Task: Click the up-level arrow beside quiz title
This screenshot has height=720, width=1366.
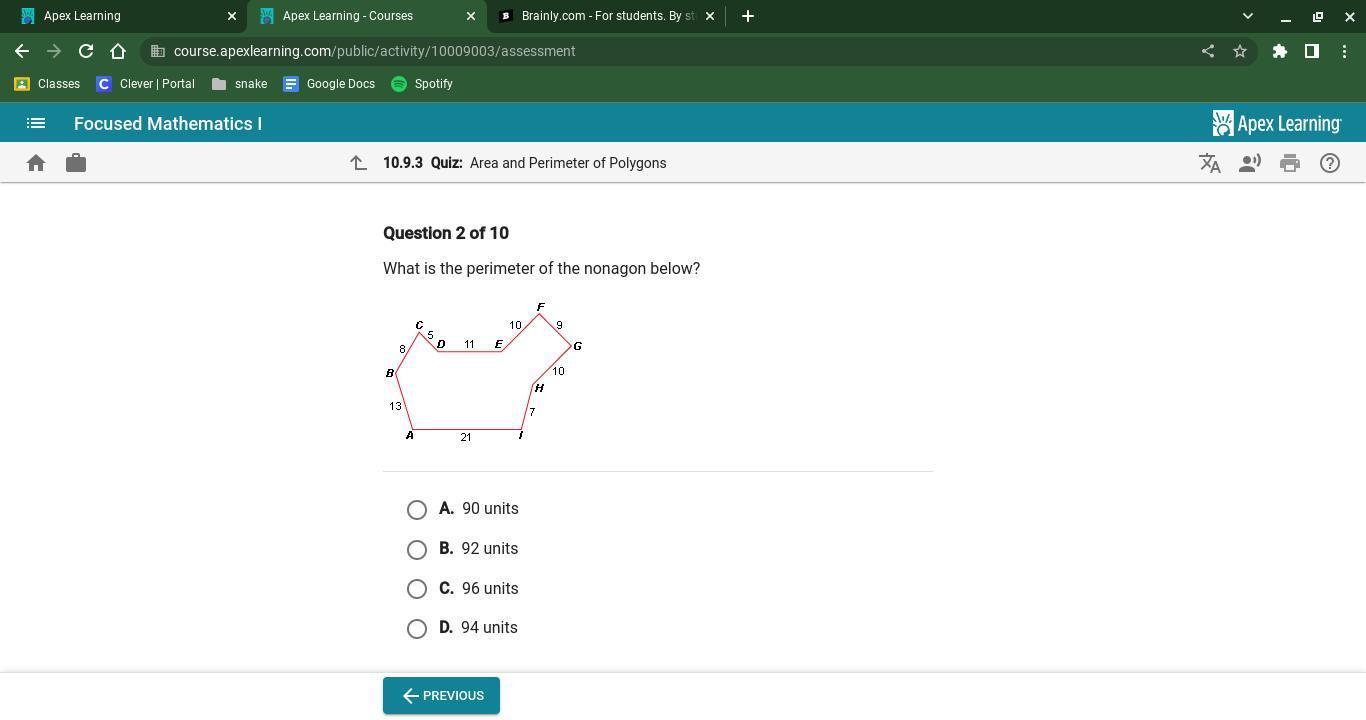Action: tap(358, 163)
